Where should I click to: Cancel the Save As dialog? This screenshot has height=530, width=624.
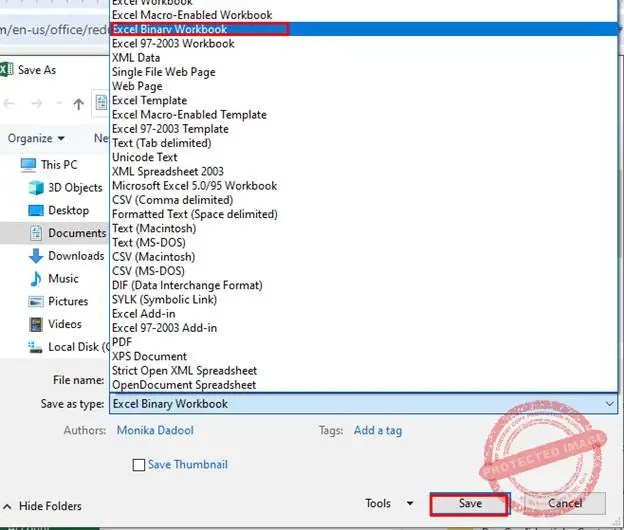565,504
